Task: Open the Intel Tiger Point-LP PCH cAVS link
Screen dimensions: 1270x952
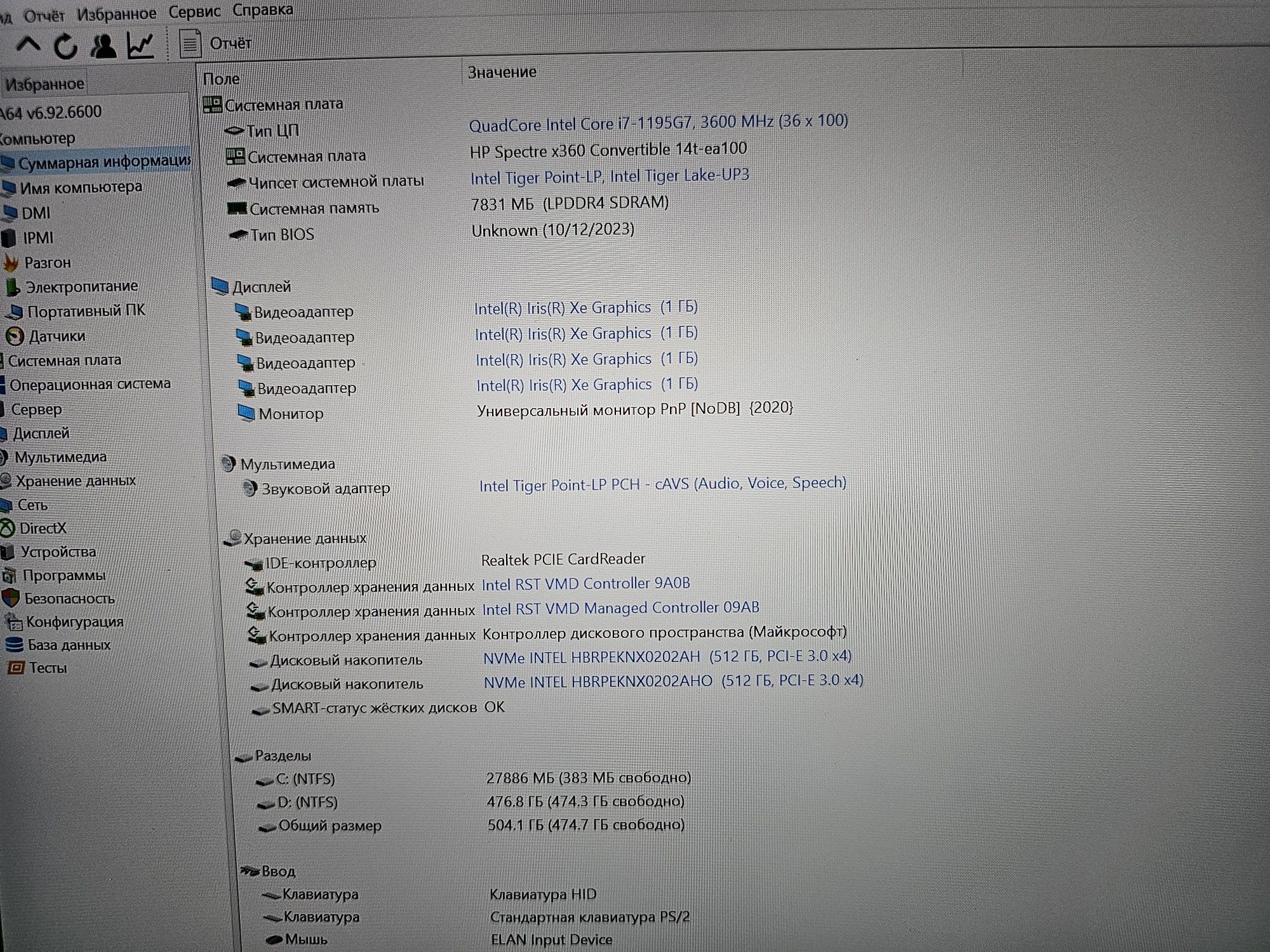Action: (x=662, y=484)
